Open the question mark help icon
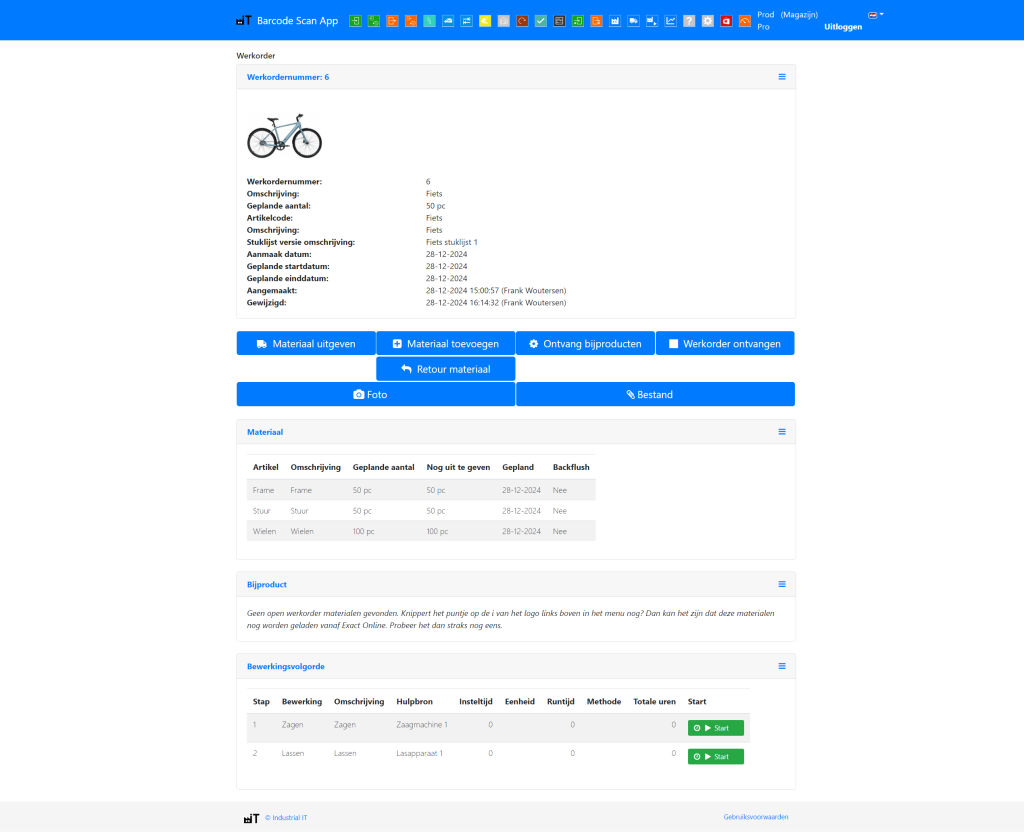1024x833 pixels. [688, 20]
